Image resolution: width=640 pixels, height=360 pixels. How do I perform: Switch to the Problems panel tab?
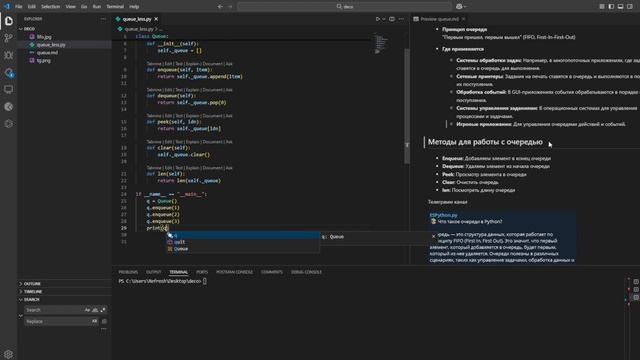[x=128, y=272]
